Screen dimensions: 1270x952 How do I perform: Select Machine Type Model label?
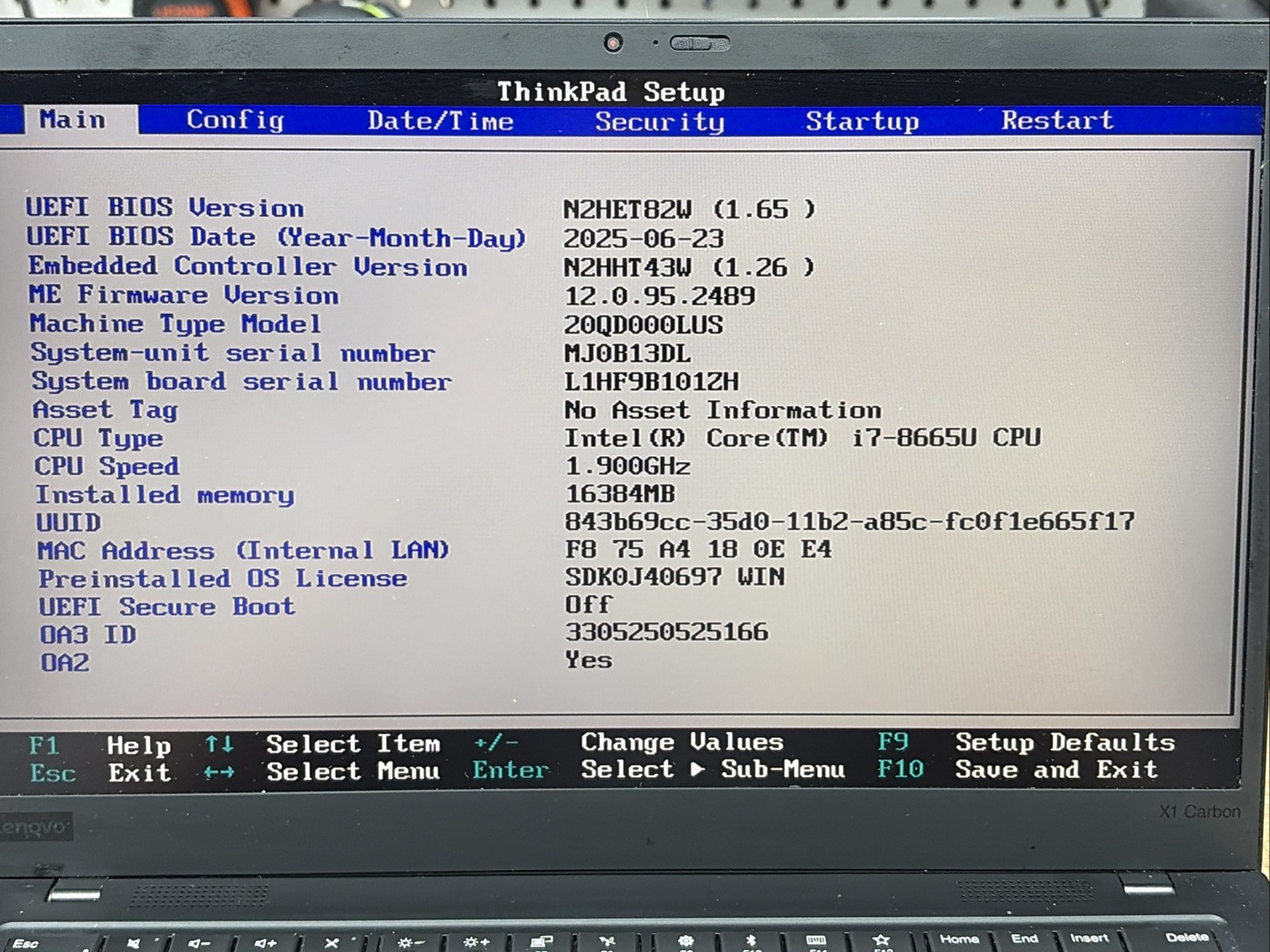(176, 323)
